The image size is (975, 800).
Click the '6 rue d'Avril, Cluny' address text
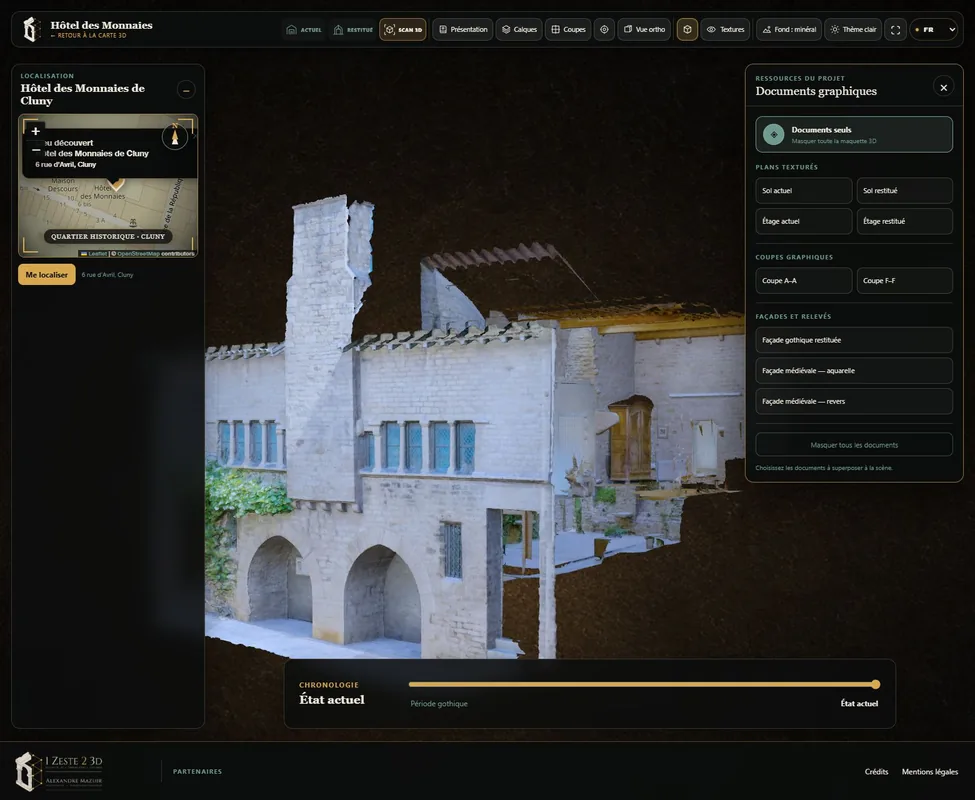pos(107,275)
